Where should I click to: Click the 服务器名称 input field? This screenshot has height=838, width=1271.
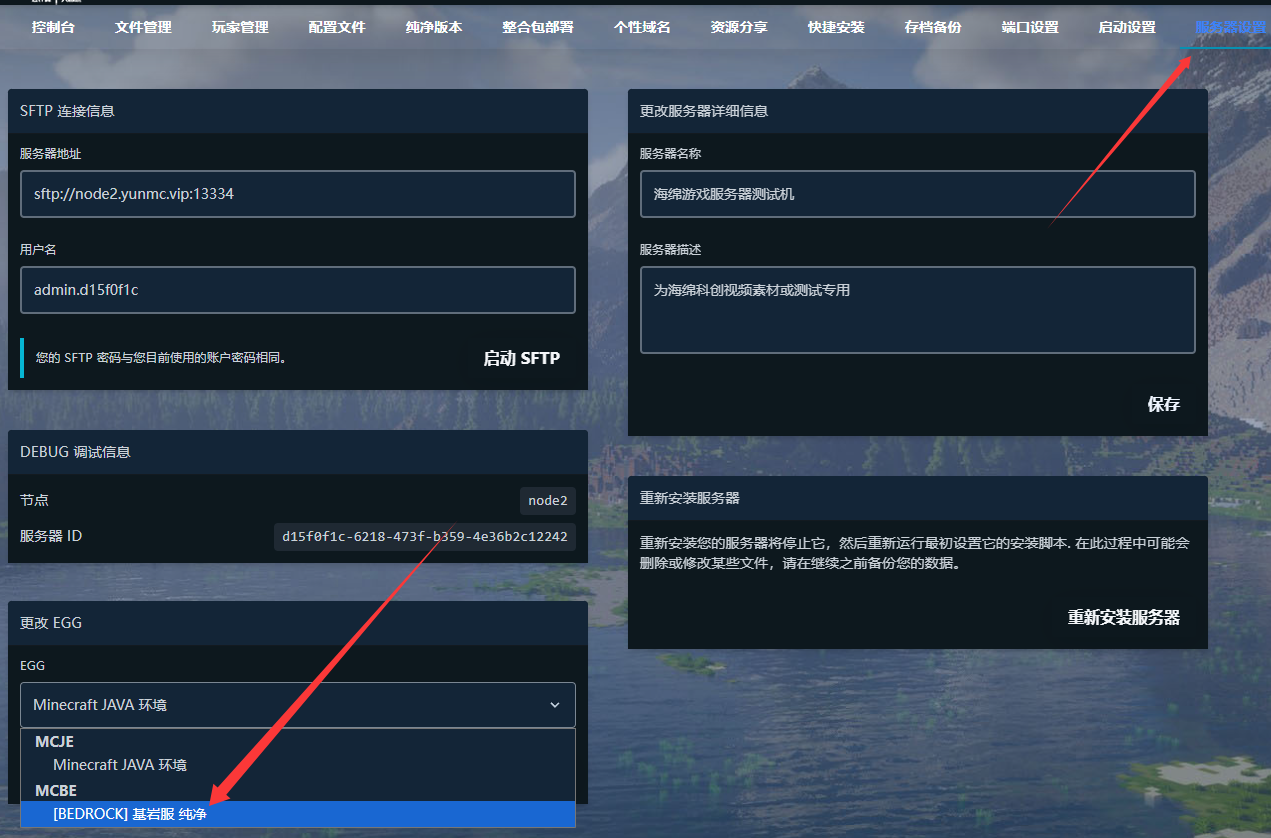point(917,194)
